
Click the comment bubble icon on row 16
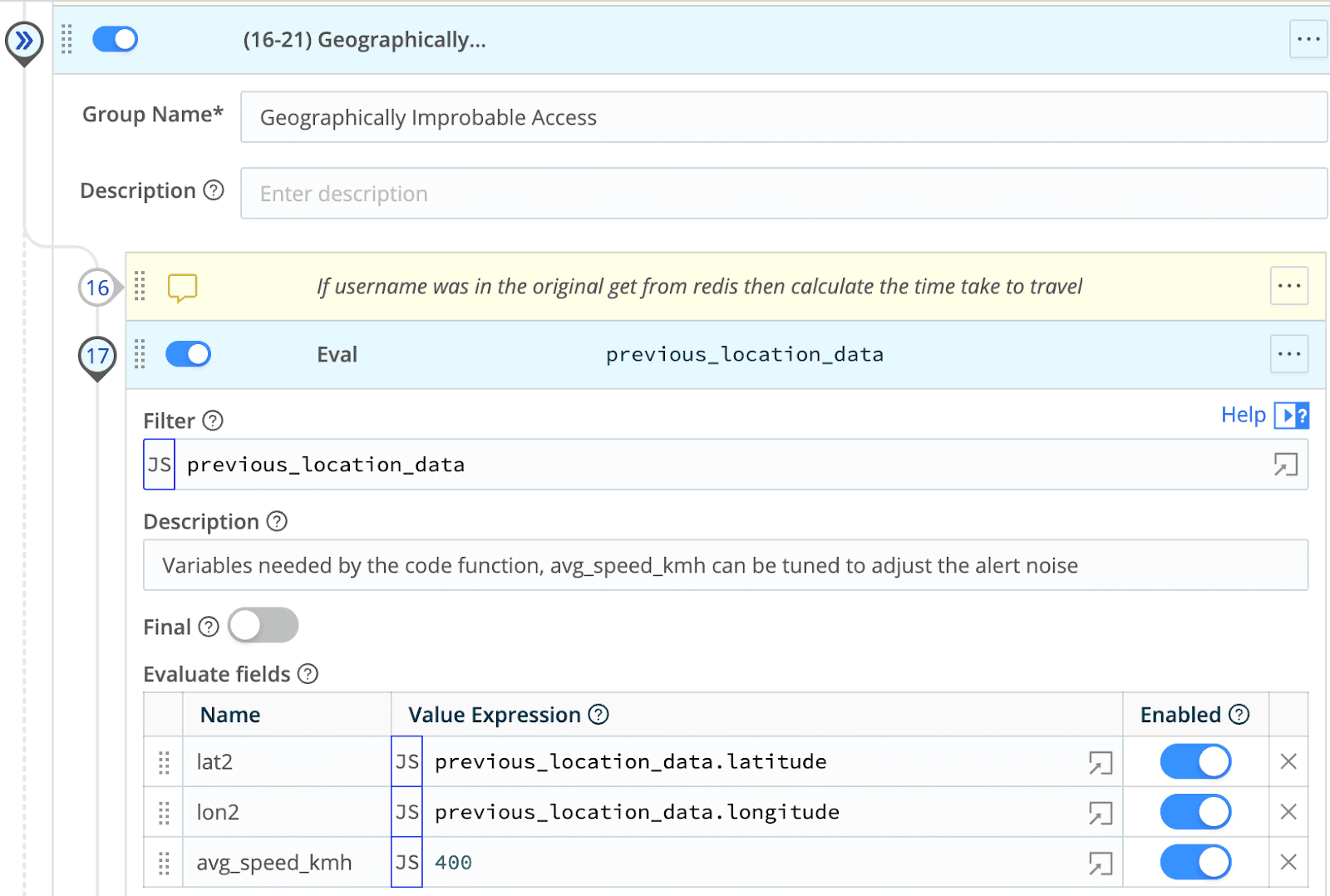click(x=182, y=288)
